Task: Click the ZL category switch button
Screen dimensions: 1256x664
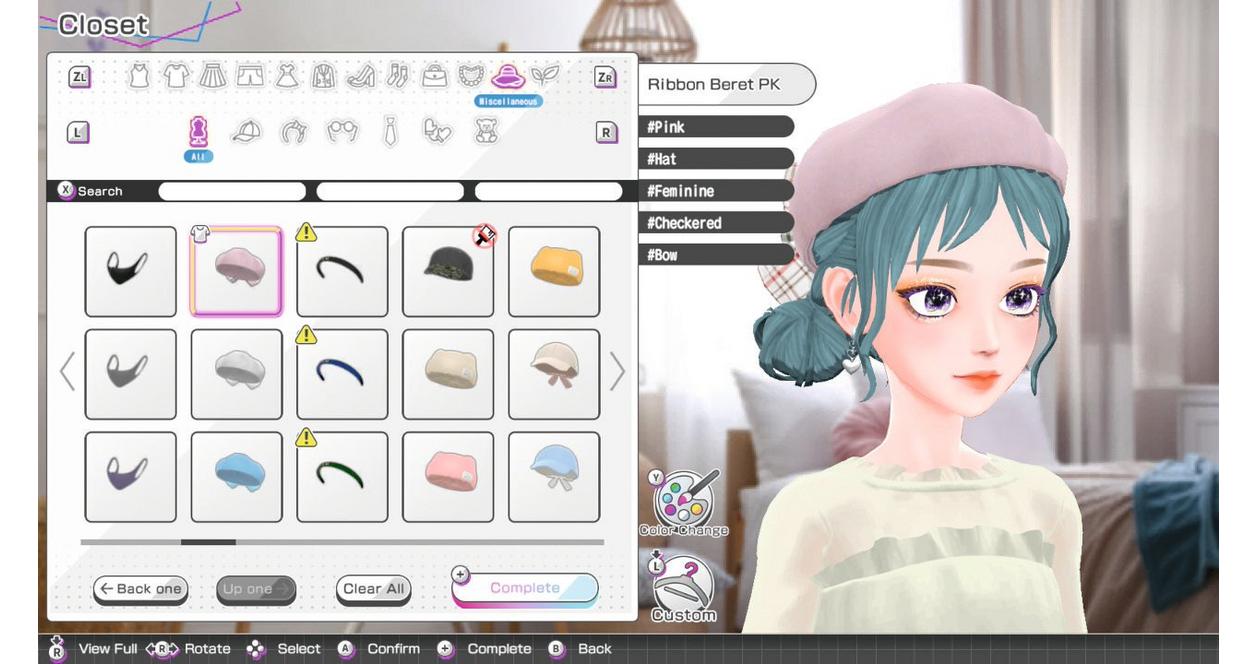Action: pyautogui.click(x=79, y=77)
